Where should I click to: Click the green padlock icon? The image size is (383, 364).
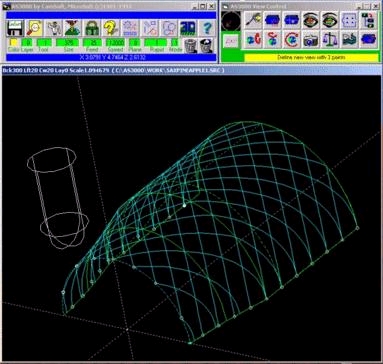[x=92, y=28]
